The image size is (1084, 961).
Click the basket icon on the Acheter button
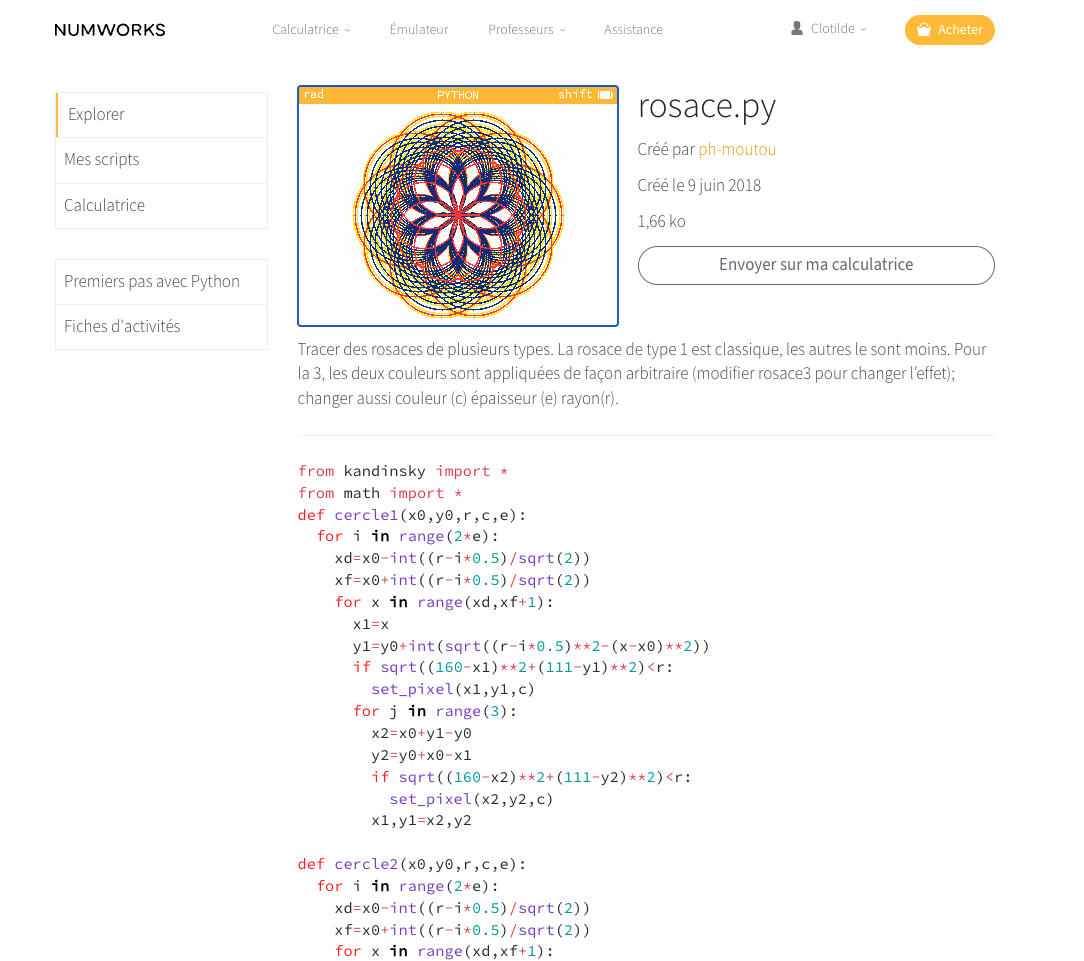924,30
